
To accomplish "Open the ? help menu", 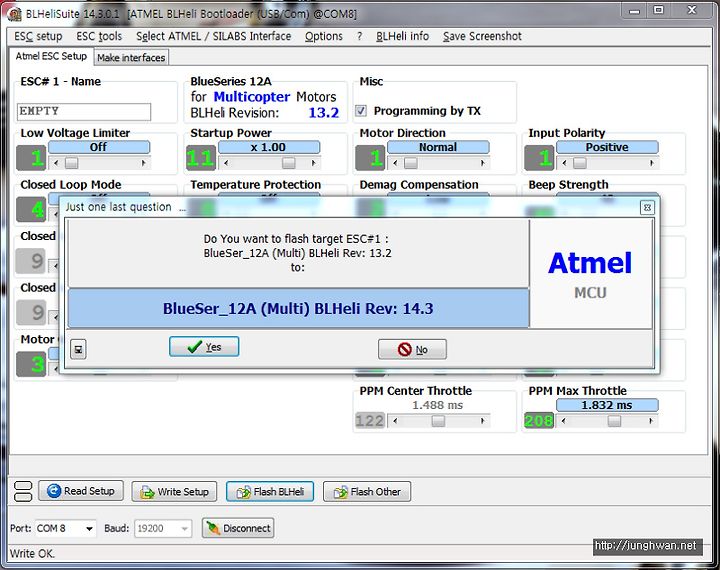I will coord(360,36).
